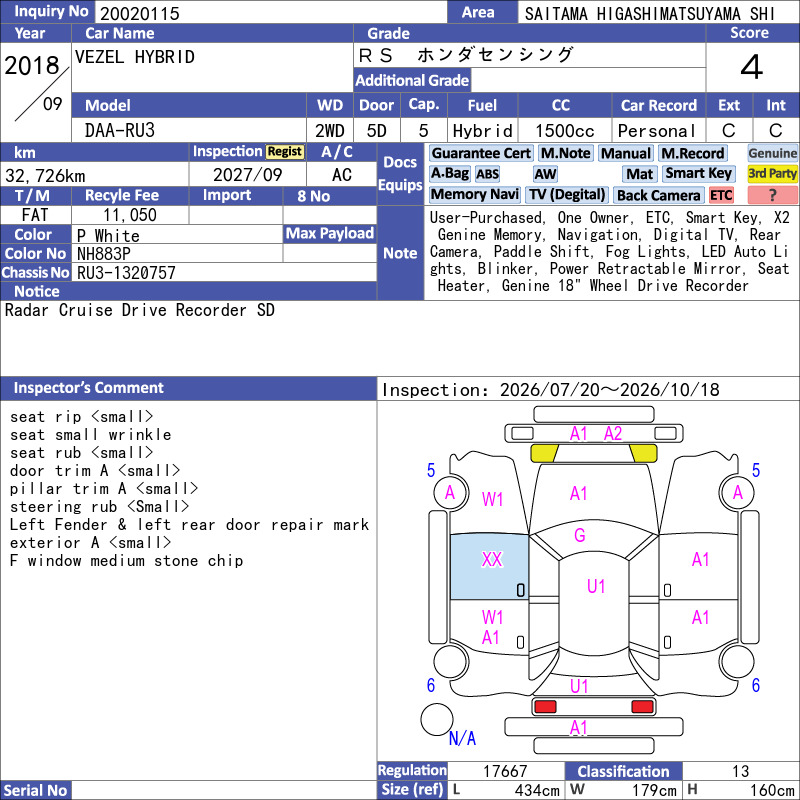The width and height of the screenshot is (800, 800).
Task: Click the color value P White
Action: tap(108, 236)
